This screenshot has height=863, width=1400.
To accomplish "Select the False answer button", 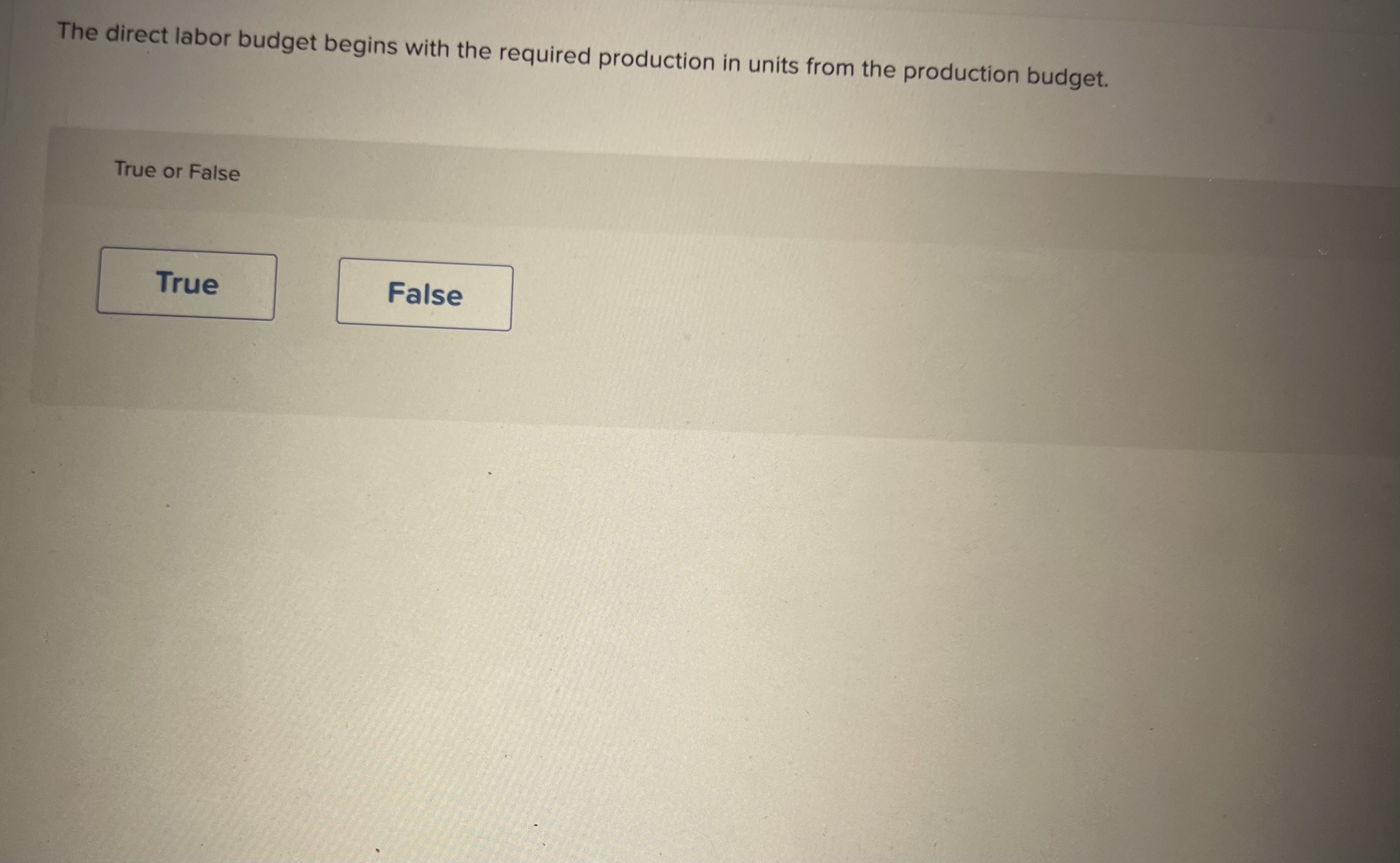I will [425, 295].
